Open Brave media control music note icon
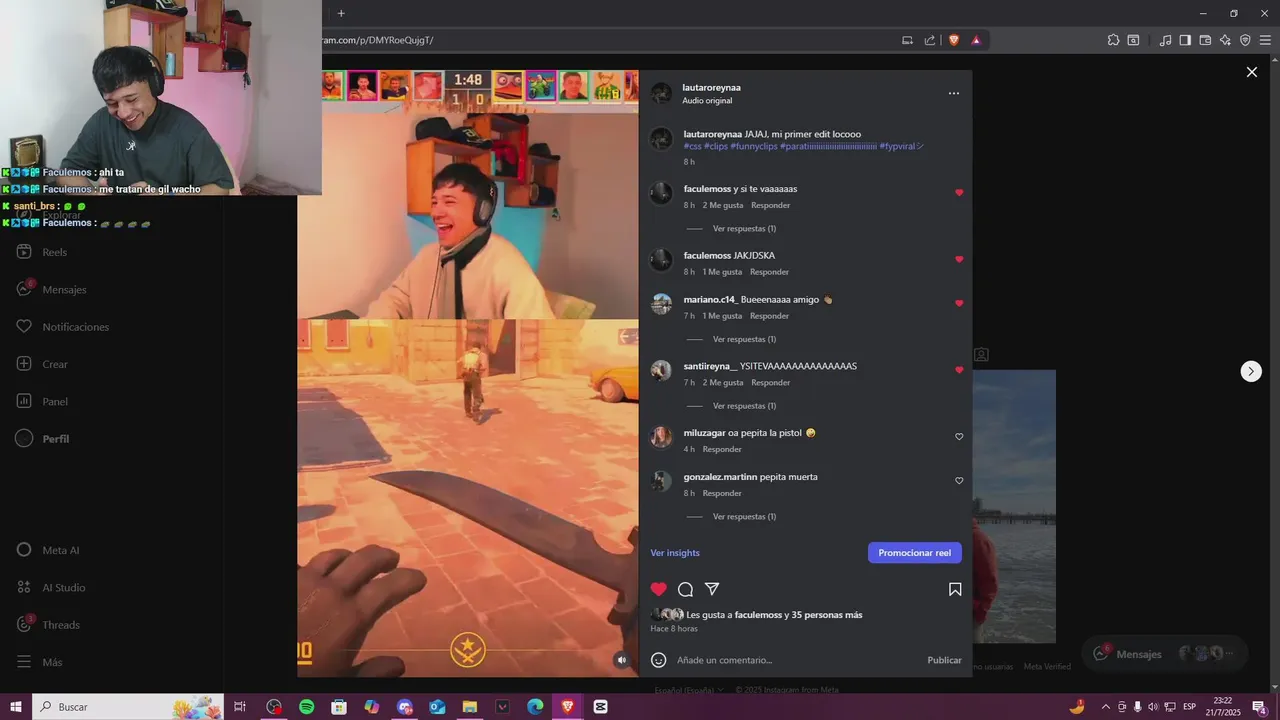1280x720 pixels. click(1165, 40)
